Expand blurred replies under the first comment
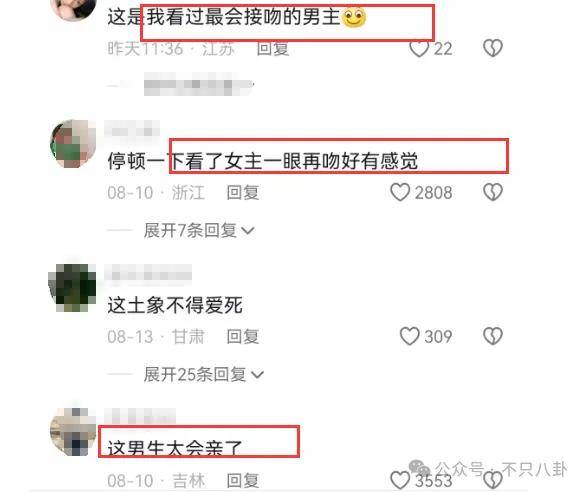586x492 pixels. (x=199, y=85)
